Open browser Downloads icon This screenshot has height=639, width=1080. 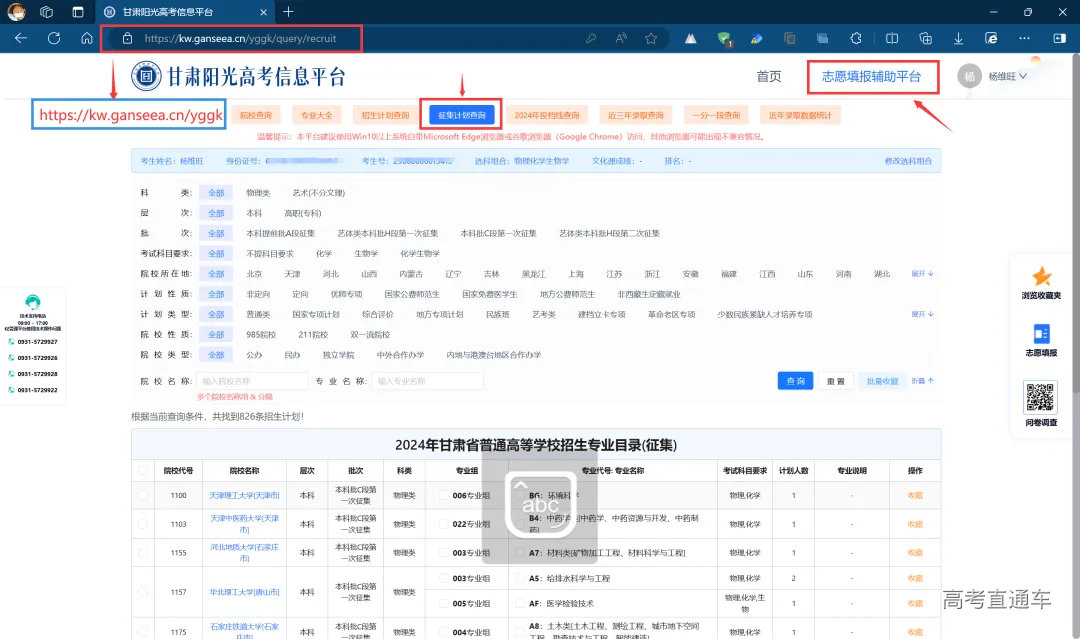(958, 38)
